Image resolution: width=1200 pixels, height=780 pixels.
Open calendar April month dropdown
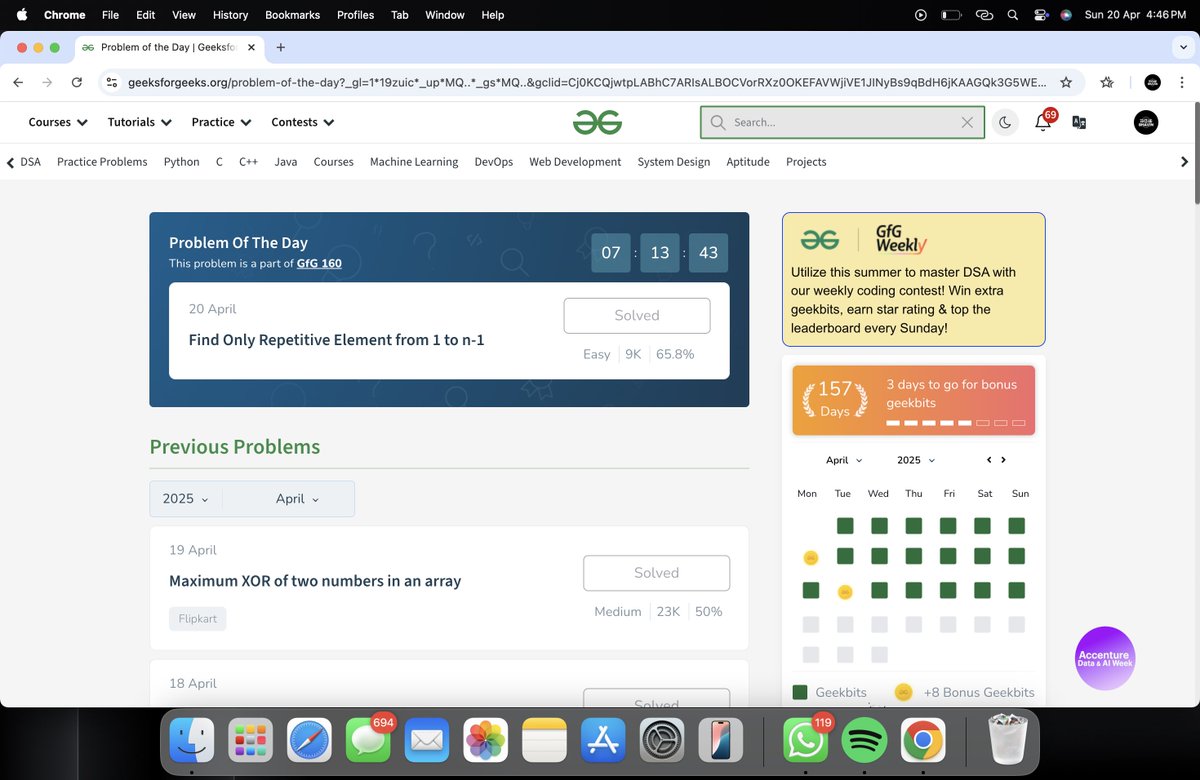(x=844, y=460)
